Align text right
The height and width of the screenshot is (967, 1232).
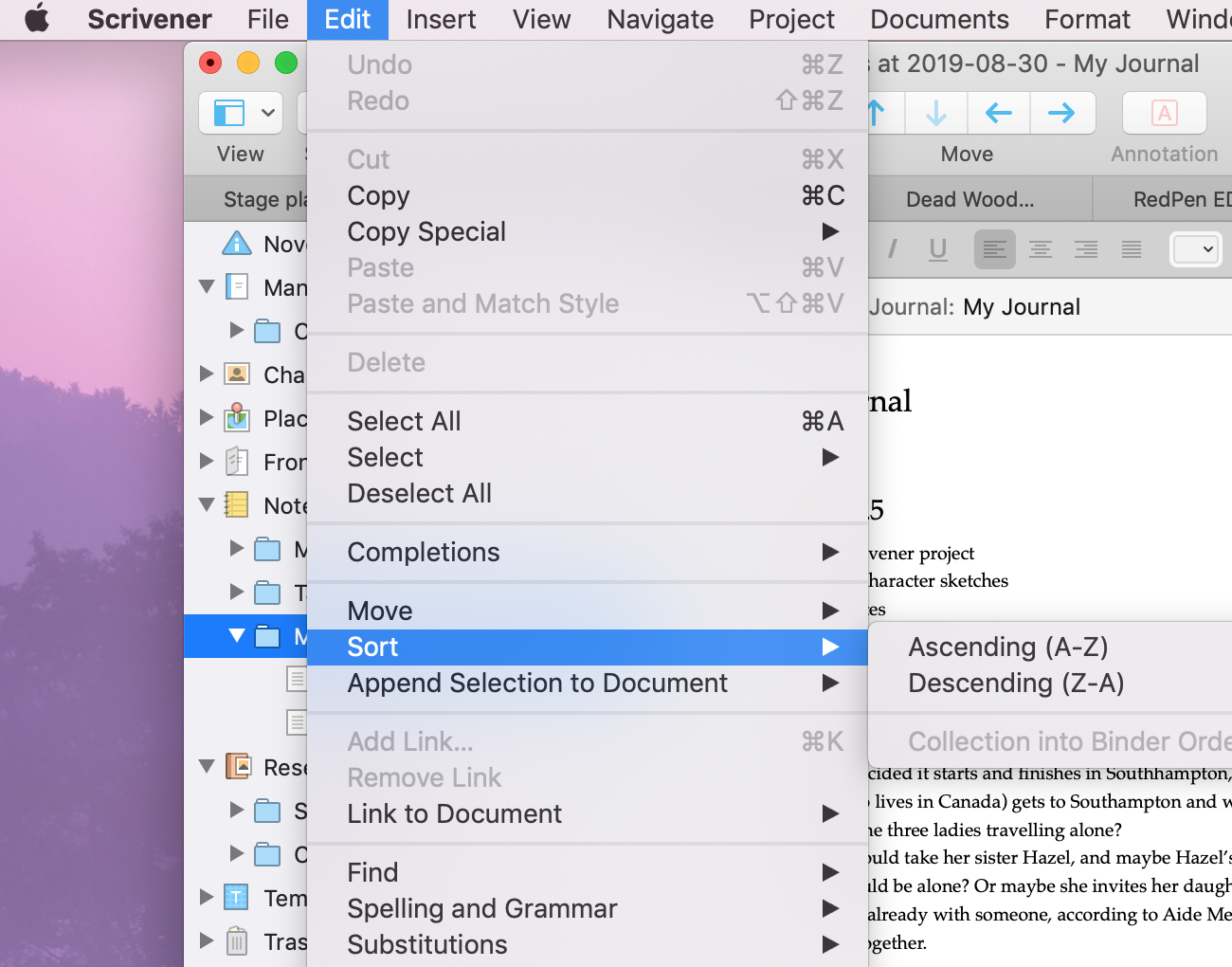click(1086, 249)
